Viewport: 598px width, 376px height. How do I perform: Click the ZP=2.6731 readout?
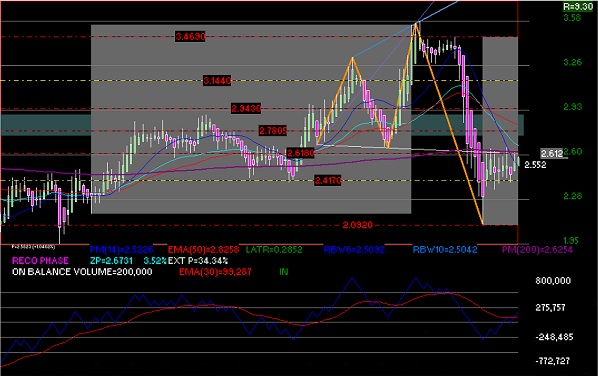click(111, 261)
